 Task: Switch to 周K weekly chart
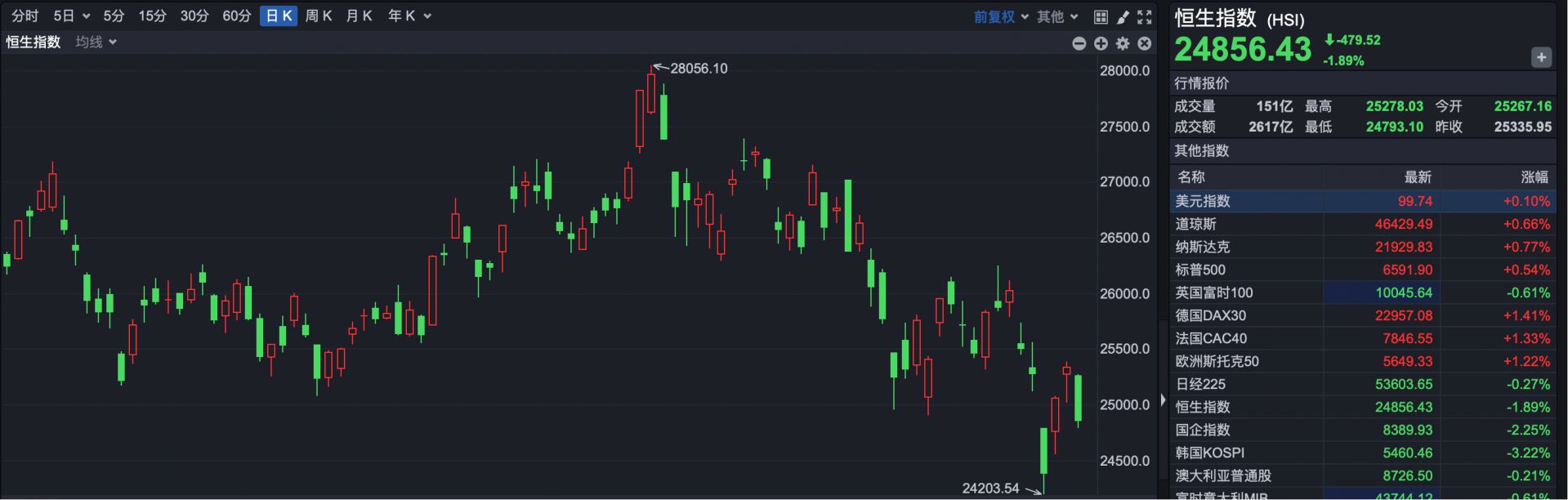(318, 16)
